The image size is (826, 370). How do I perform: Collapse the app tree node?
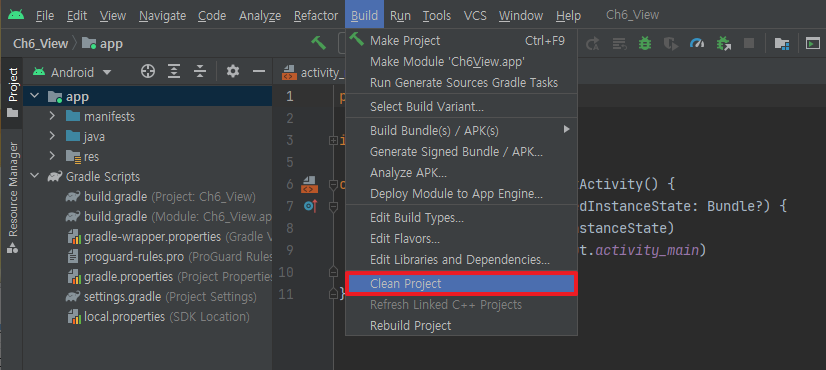[x=35, y=96]
